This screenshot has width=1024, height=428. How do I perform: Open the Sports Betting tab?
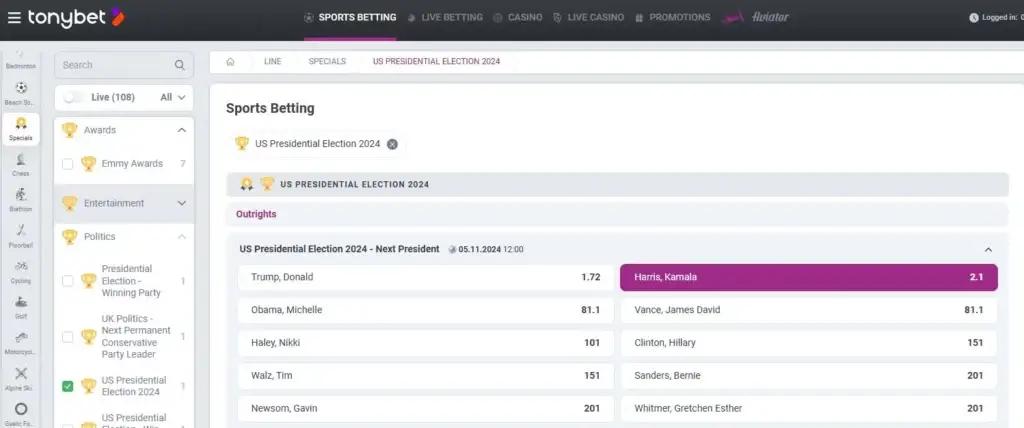[x=351, y=18]
